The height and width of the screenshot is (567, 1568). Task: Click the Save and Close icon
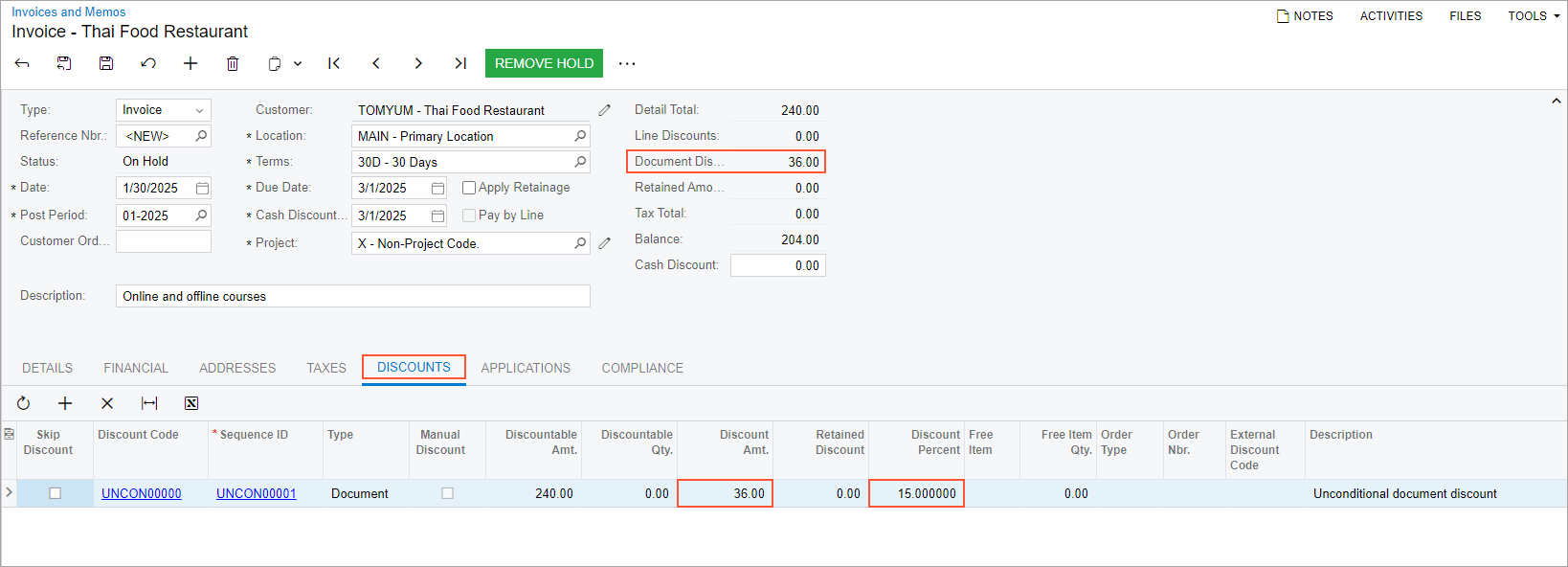[64, 63]
